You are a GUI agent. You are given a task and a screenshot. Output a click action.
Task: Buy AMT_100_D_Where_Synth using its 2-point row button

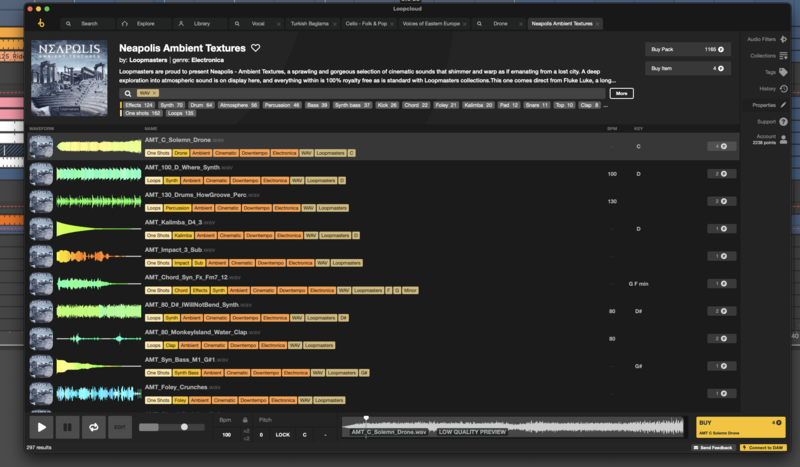pyautogui.click(x=721, y=174)
